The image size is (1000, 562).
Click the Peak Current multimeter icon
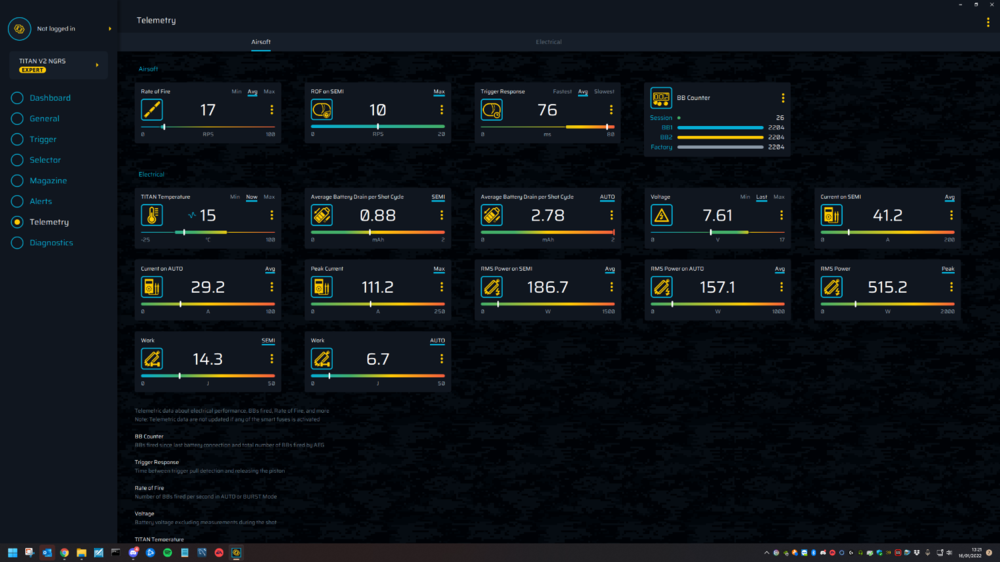(x=322, y=287)
